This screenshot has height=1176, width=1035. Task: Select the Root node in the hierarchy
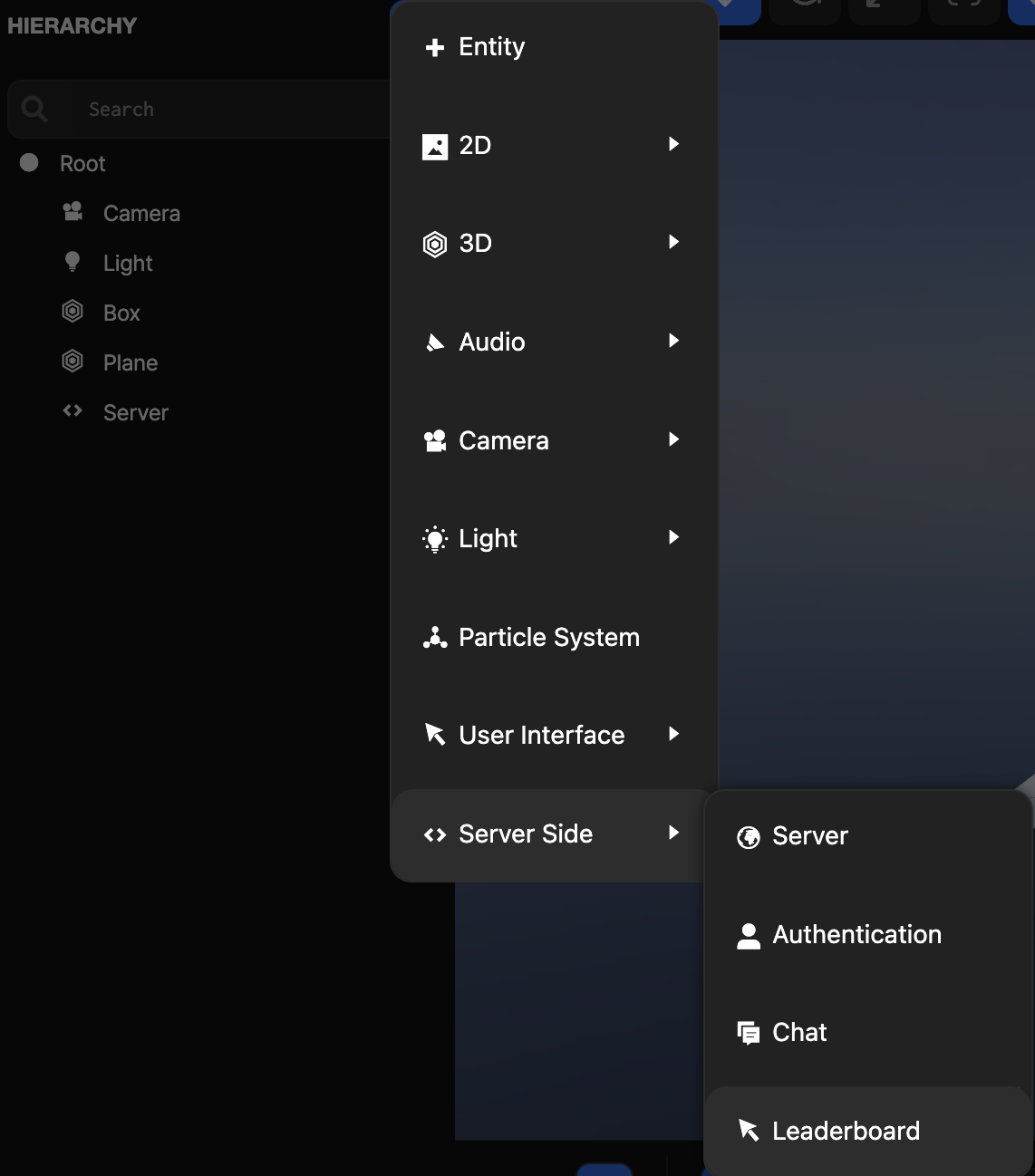coord(82,163)
